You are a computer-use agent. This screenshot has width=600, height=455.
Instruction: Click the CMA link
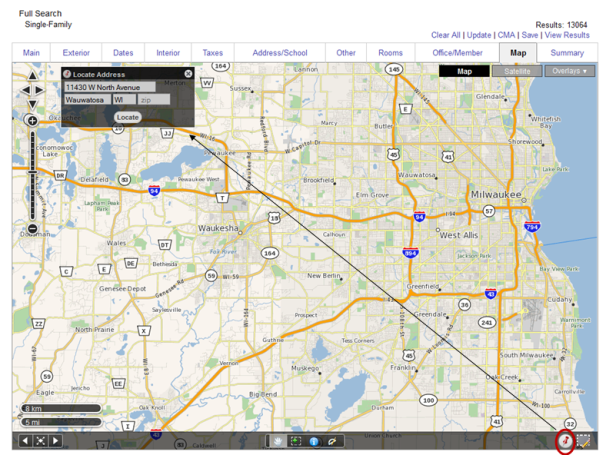(x=506, y=35)
